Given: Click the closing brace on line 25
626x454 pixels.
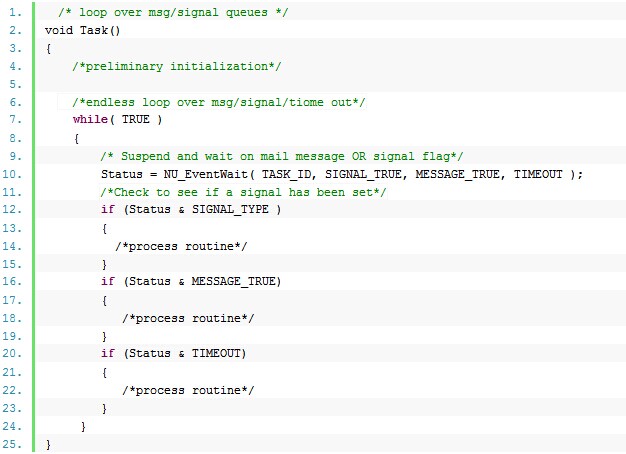Looking at the screenshot, I should pyautogui.click(x=48, y=444).
